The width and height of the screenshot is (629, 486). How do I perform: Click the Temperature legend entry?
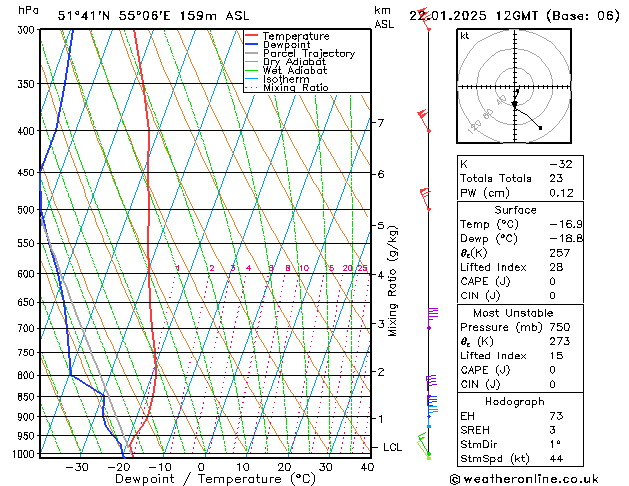(x=296, y=36)
